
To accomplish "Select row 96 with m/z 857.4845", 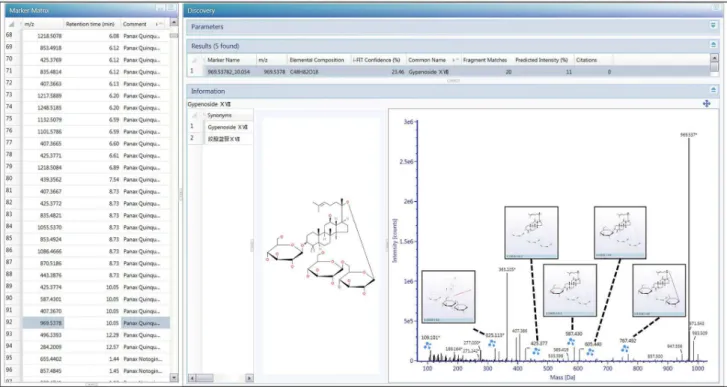I will tap(88, 371).
